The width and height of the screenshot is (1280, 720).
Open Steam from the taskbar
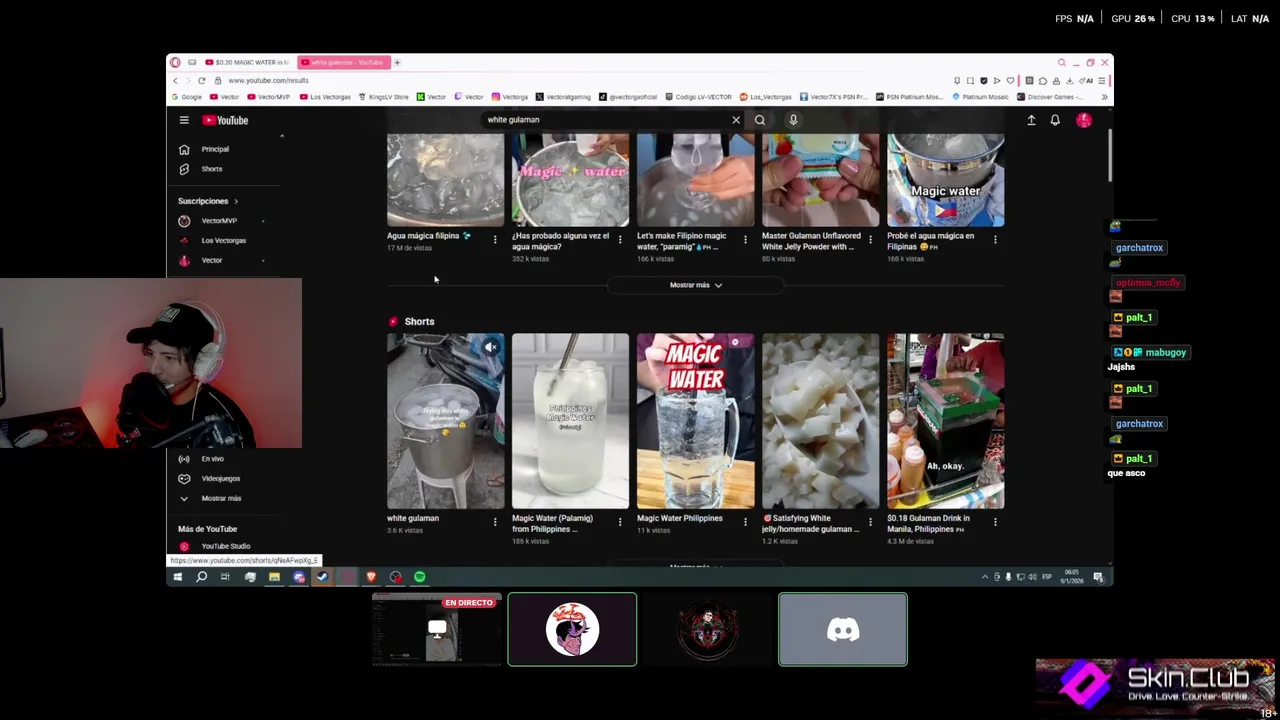pos(322,577)
